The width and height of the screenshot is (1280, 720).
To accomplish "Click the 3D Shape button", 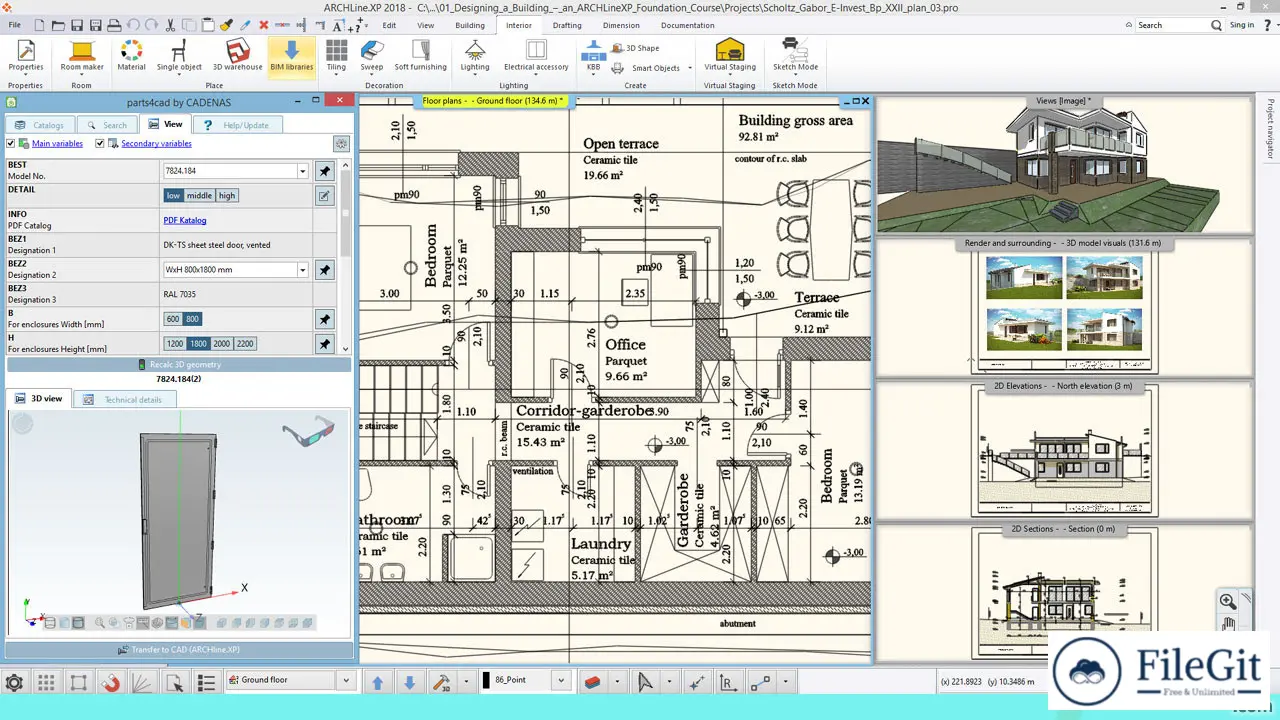I will click(636, 48).
